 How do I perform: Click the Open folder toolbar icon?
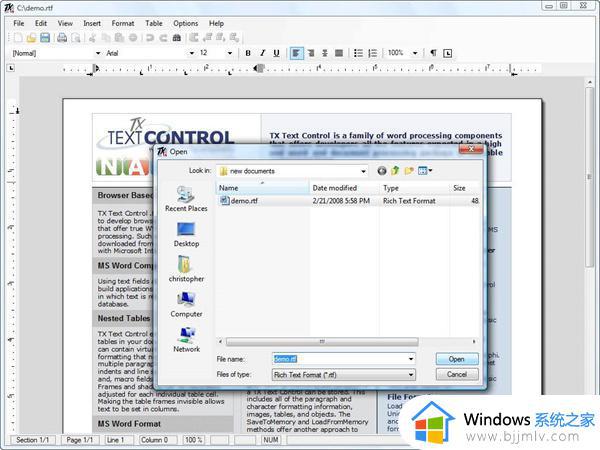(31, 38)
